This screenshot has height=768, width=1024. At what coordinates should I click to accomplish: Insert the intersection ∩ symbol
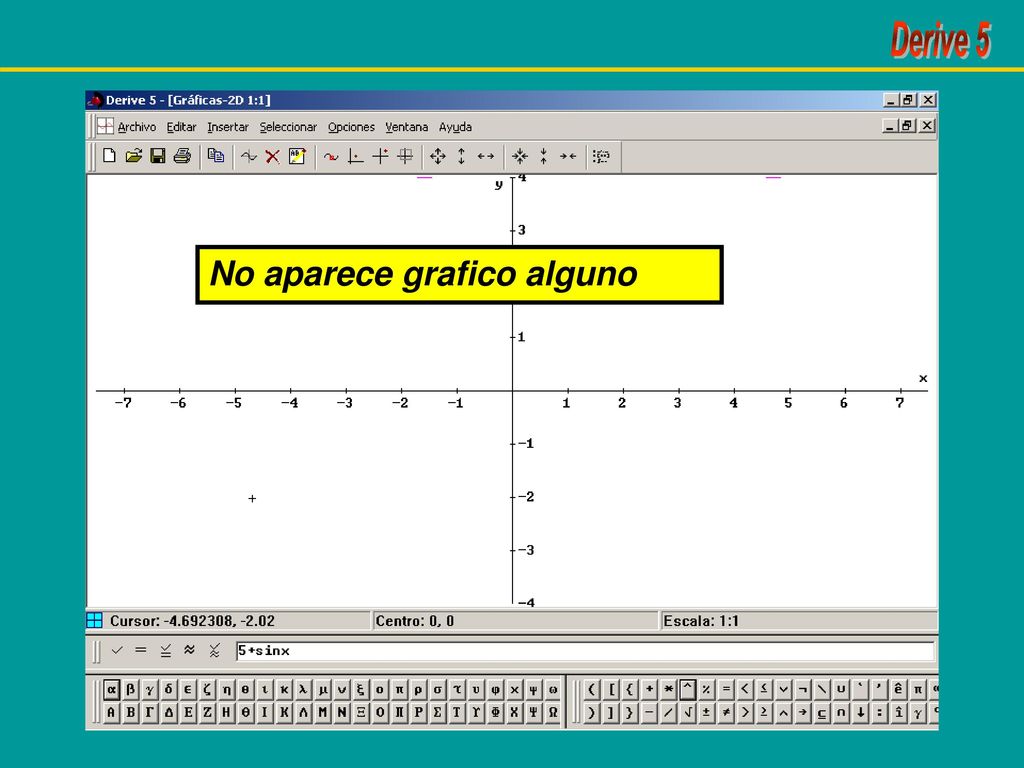pyautogui.click(x=841, y=712)
